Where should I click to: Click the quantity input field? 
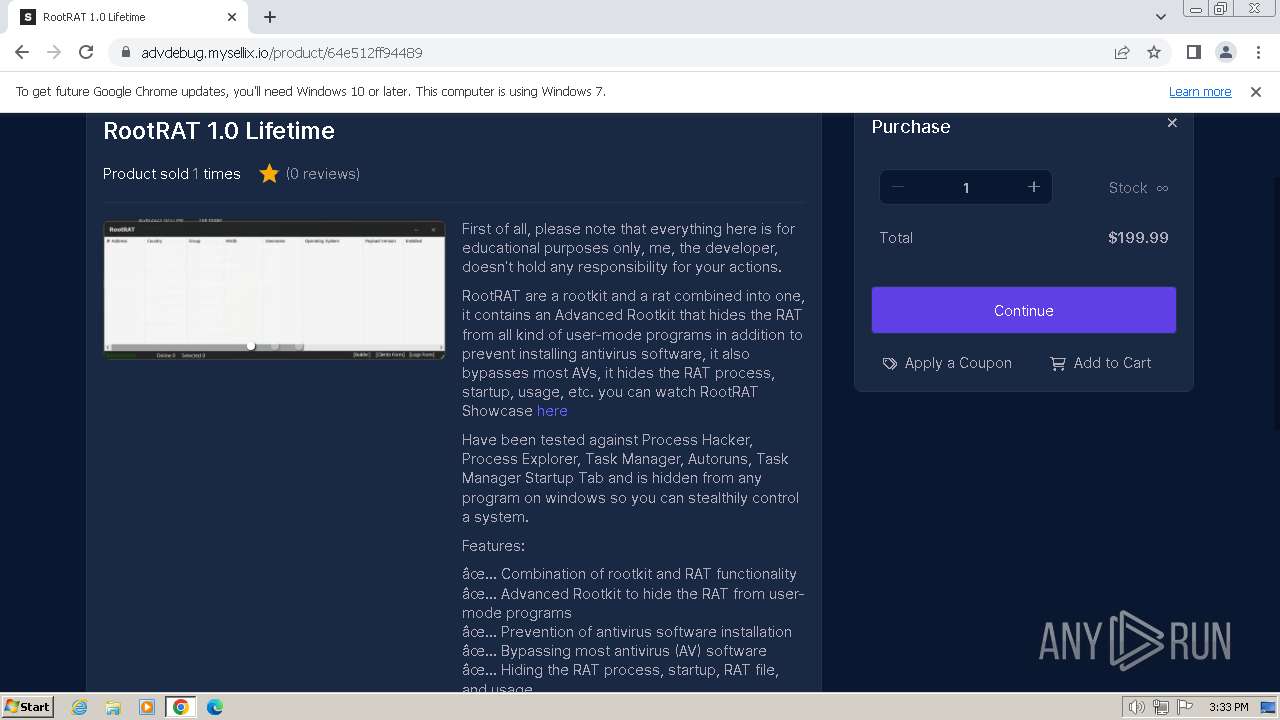coord(966,187)
